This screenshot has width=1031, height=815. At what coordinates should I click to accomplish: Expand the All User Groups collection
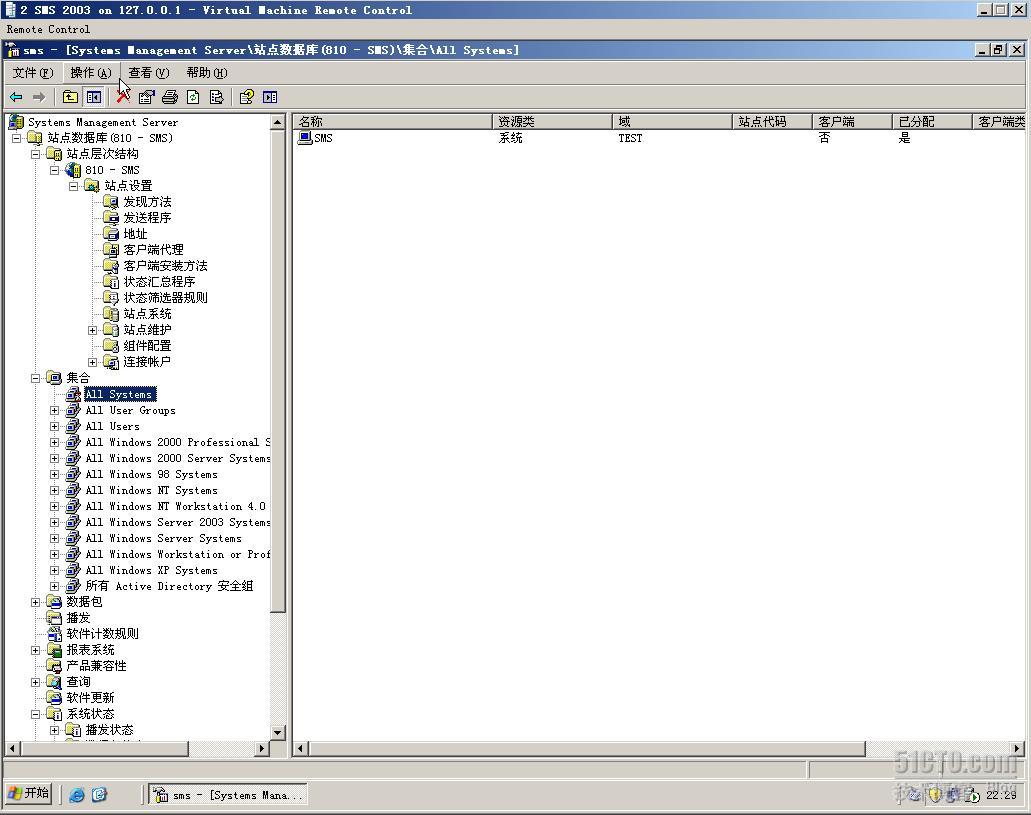tap(55, 410)
